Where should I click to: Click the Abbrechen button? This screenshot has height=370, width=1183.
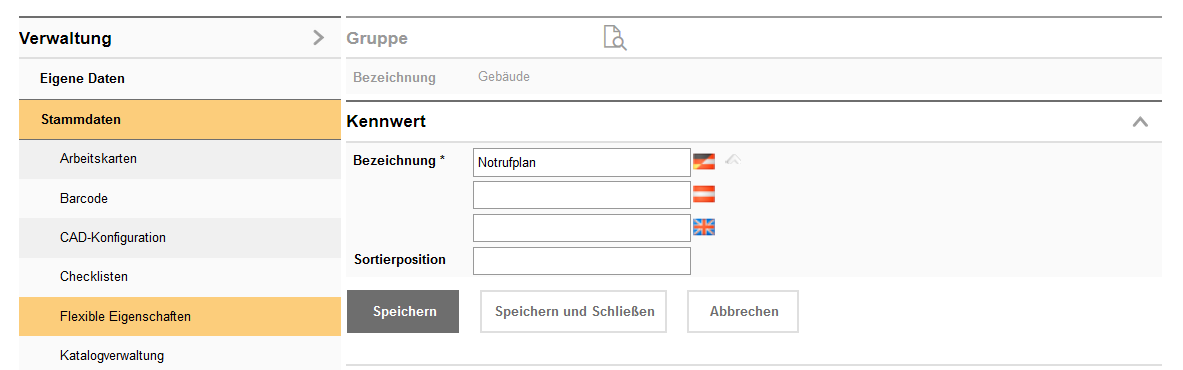(x=742, y=311)
